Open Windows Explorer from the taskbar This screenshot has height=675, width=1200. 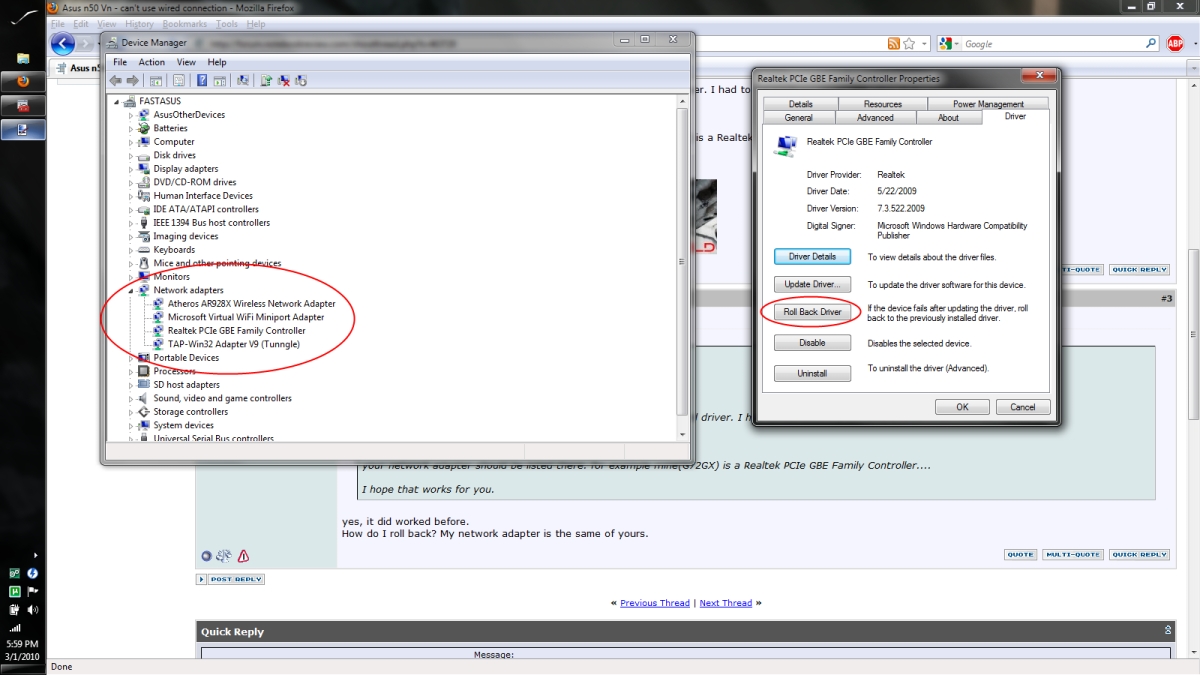23,59
